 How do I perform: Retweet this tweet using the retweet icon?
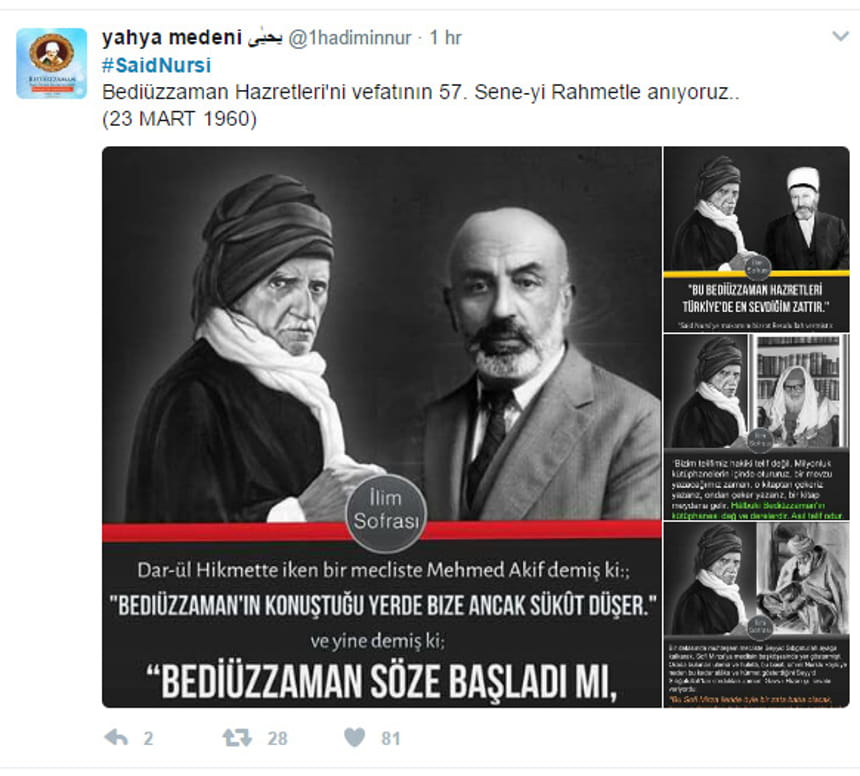(237, 738)
